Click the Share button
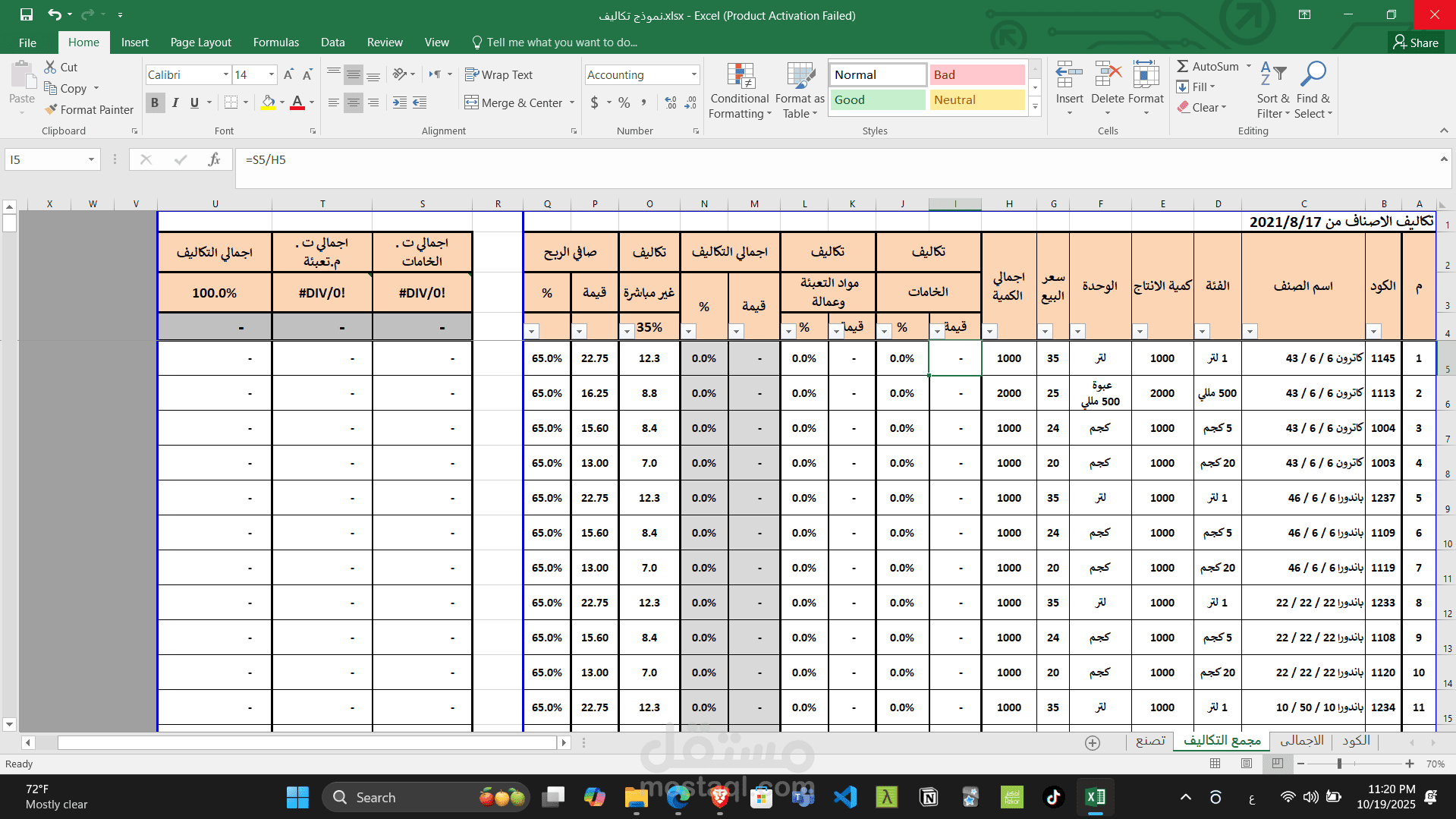 (x=1416, y=43)
